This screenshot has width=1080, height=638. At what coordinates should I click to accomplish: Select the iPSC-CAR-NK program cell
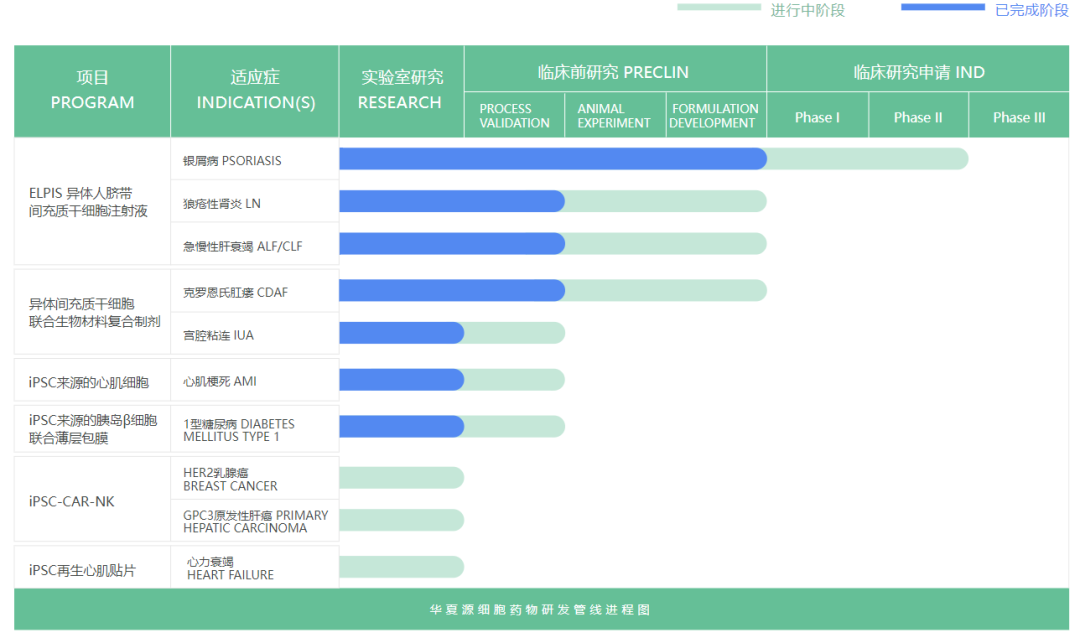pyautogui.click(x=72, y=501)
